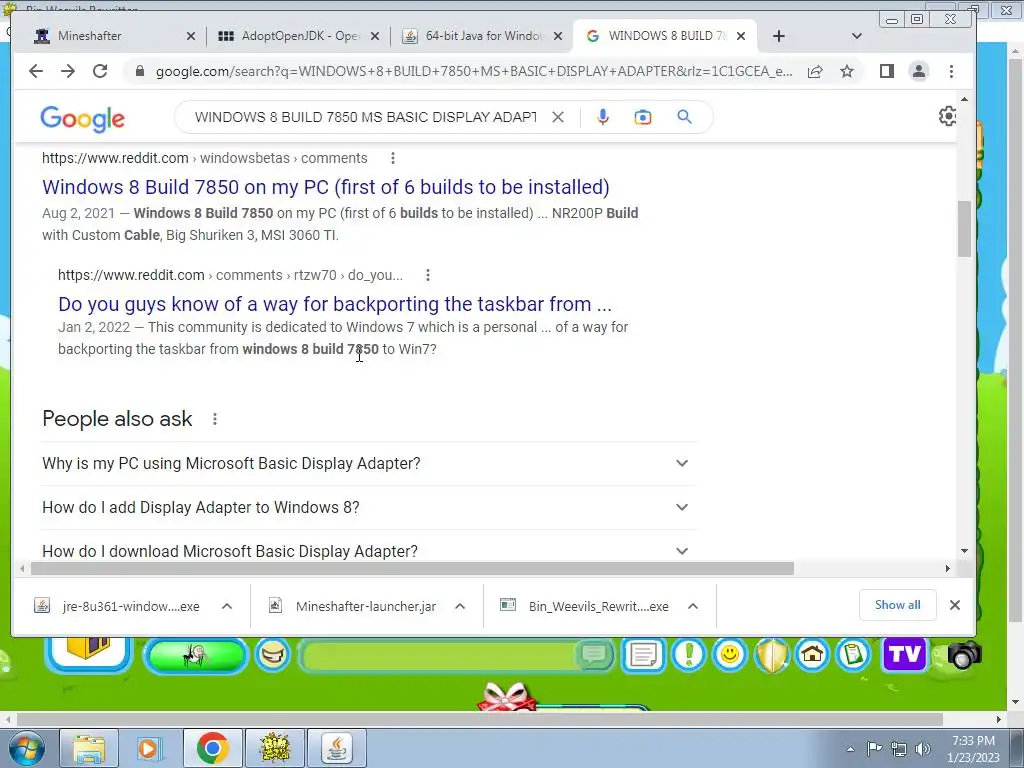Open the Chrome side panel icon
Image resolution: width=1024 pixels, height=768 pixels.
pyautogui.click(x=886, y=71)
